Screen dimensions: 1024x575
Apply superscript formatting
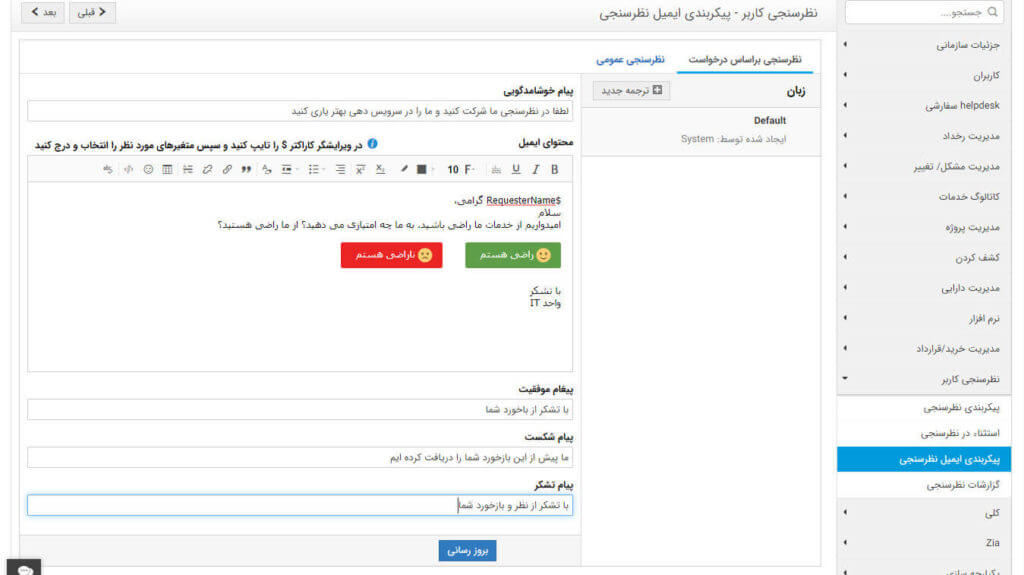click(x=360, y=169)
